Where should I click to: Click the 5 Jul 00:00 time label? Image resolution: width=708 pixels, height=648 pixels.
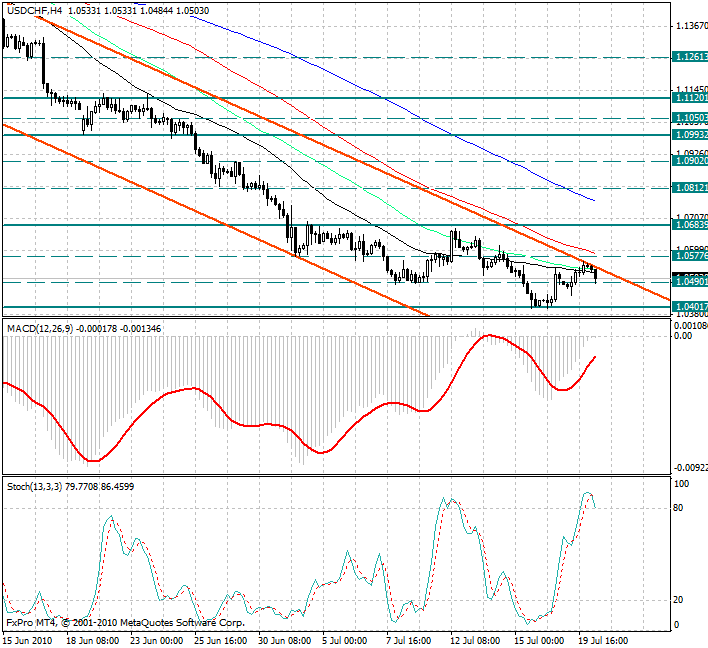[x=345, y=641]
